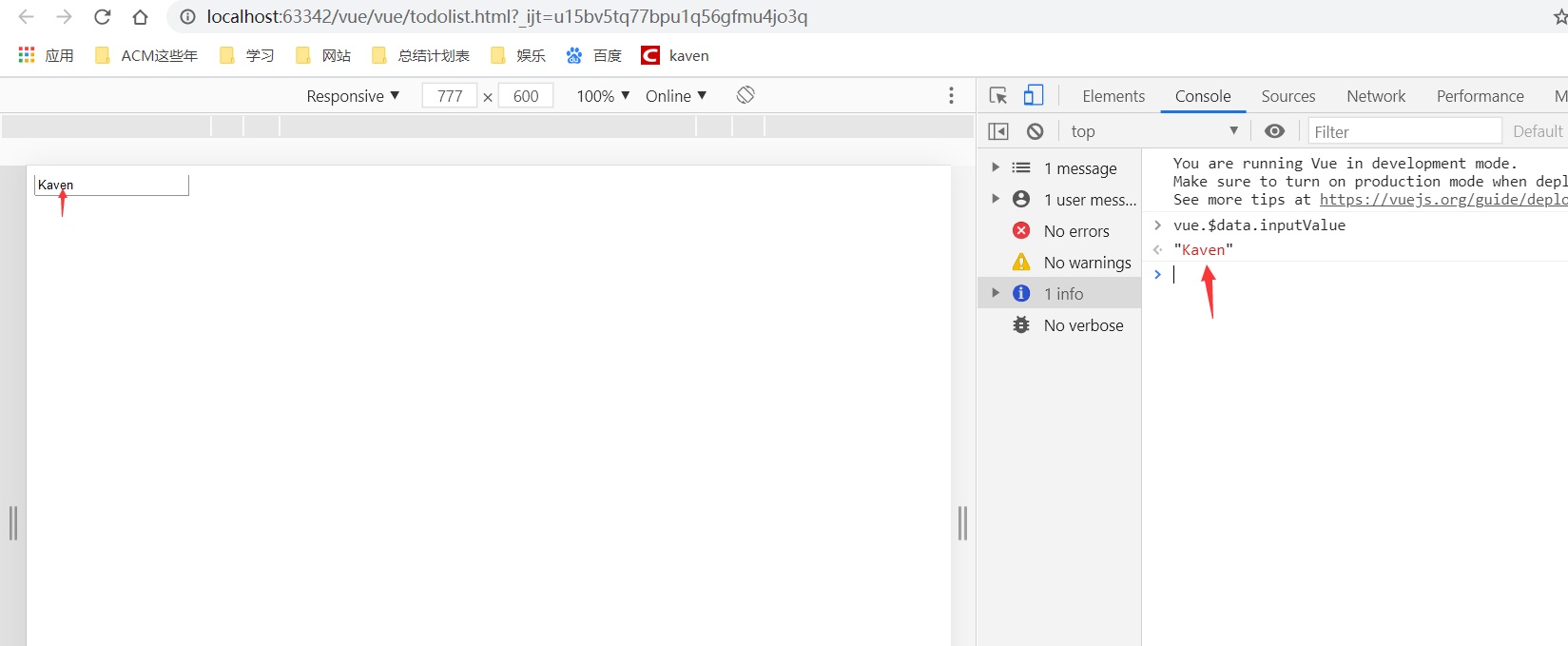The image size is (1568, 646).
Task: Toggle the live expression eye icon
Action: click(1275, 131)
